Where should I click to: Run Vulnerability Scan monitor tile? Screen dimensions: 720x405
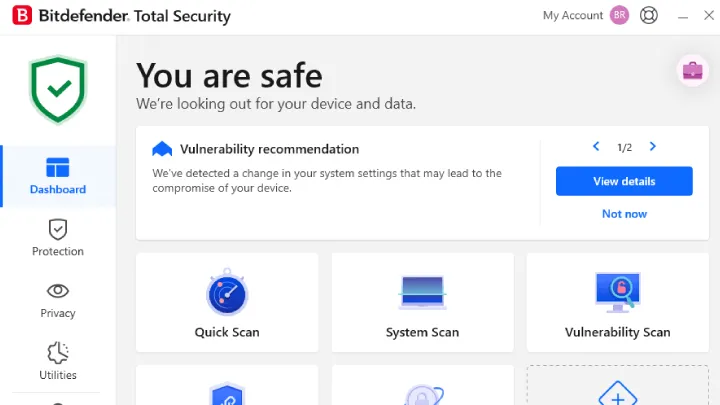(618, 303)
